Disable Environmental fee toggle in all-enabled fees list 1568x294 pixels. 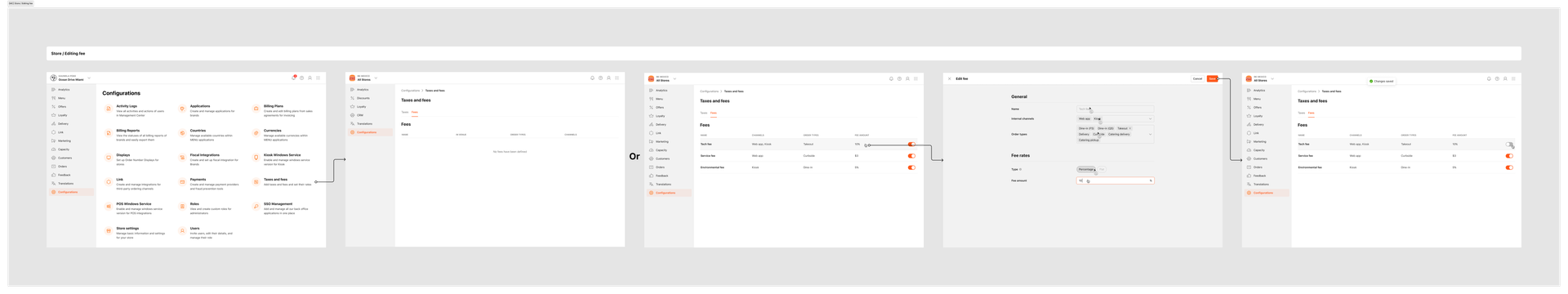(911, 167)
